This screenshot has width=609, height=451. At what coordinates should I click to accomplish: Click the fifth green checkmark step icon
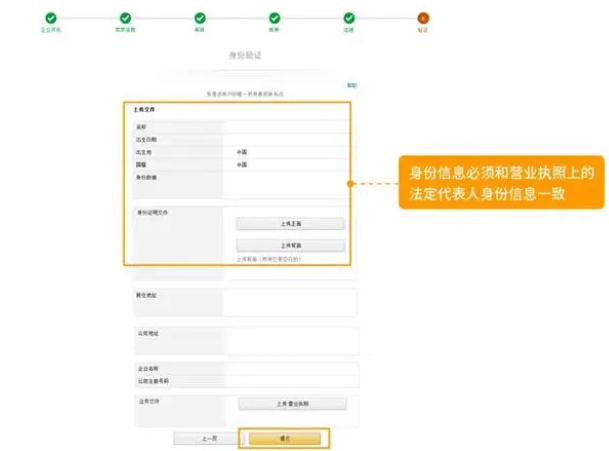click(x=349, y=18)
